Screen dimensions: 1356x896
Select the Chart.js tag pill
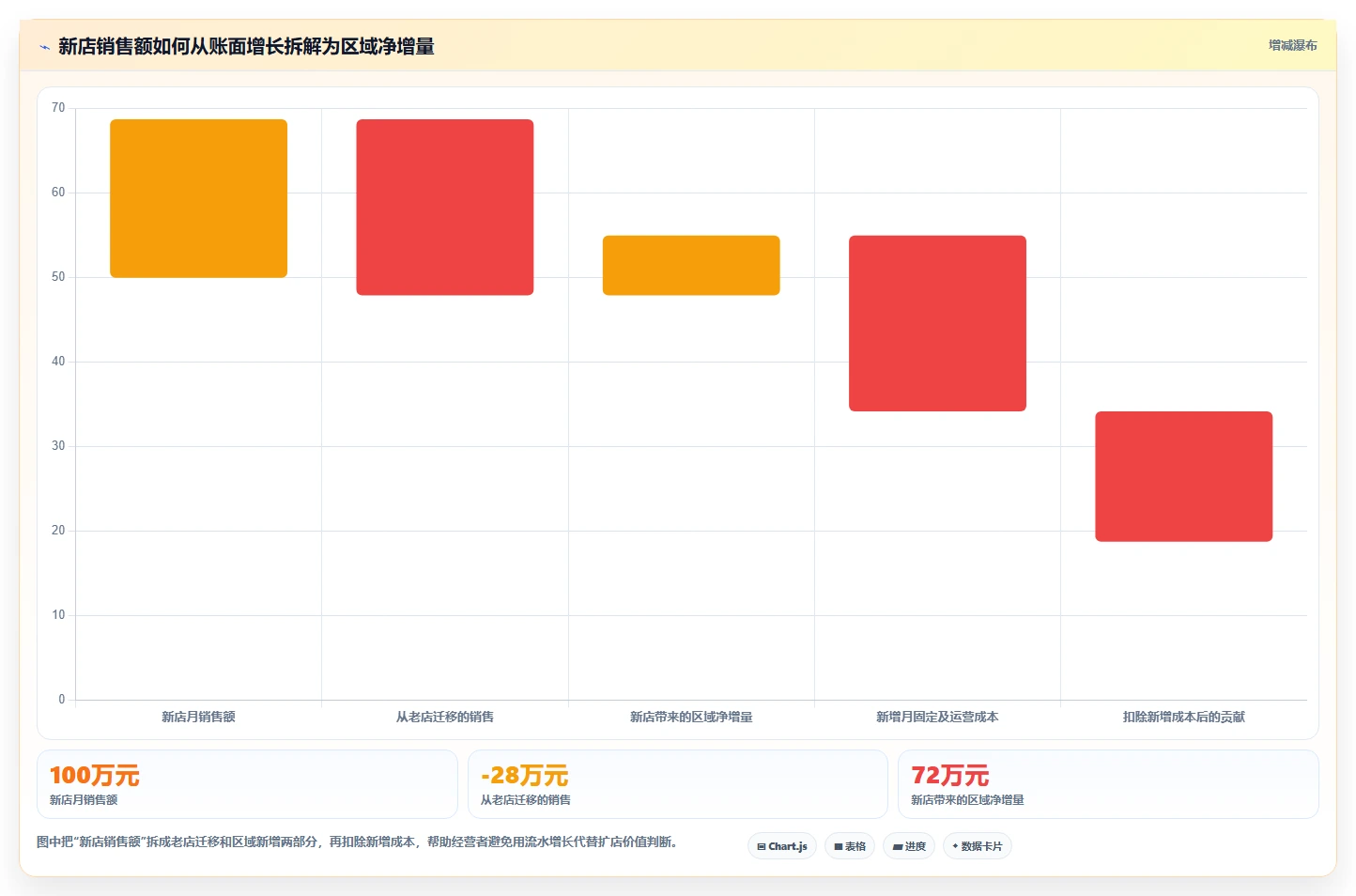(782, 846)
